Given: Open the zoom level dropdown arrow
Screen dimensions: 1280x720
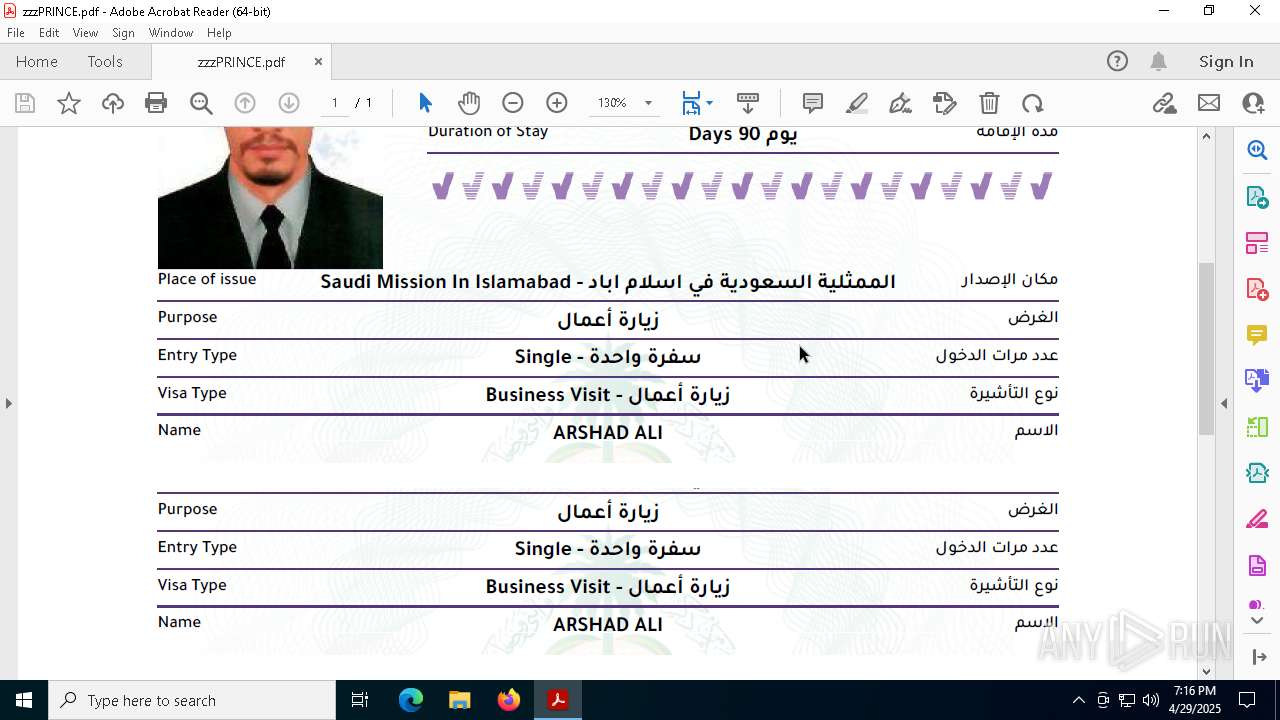Looking at the screenshot, I should pyautogui.click(x=648, y=103).
